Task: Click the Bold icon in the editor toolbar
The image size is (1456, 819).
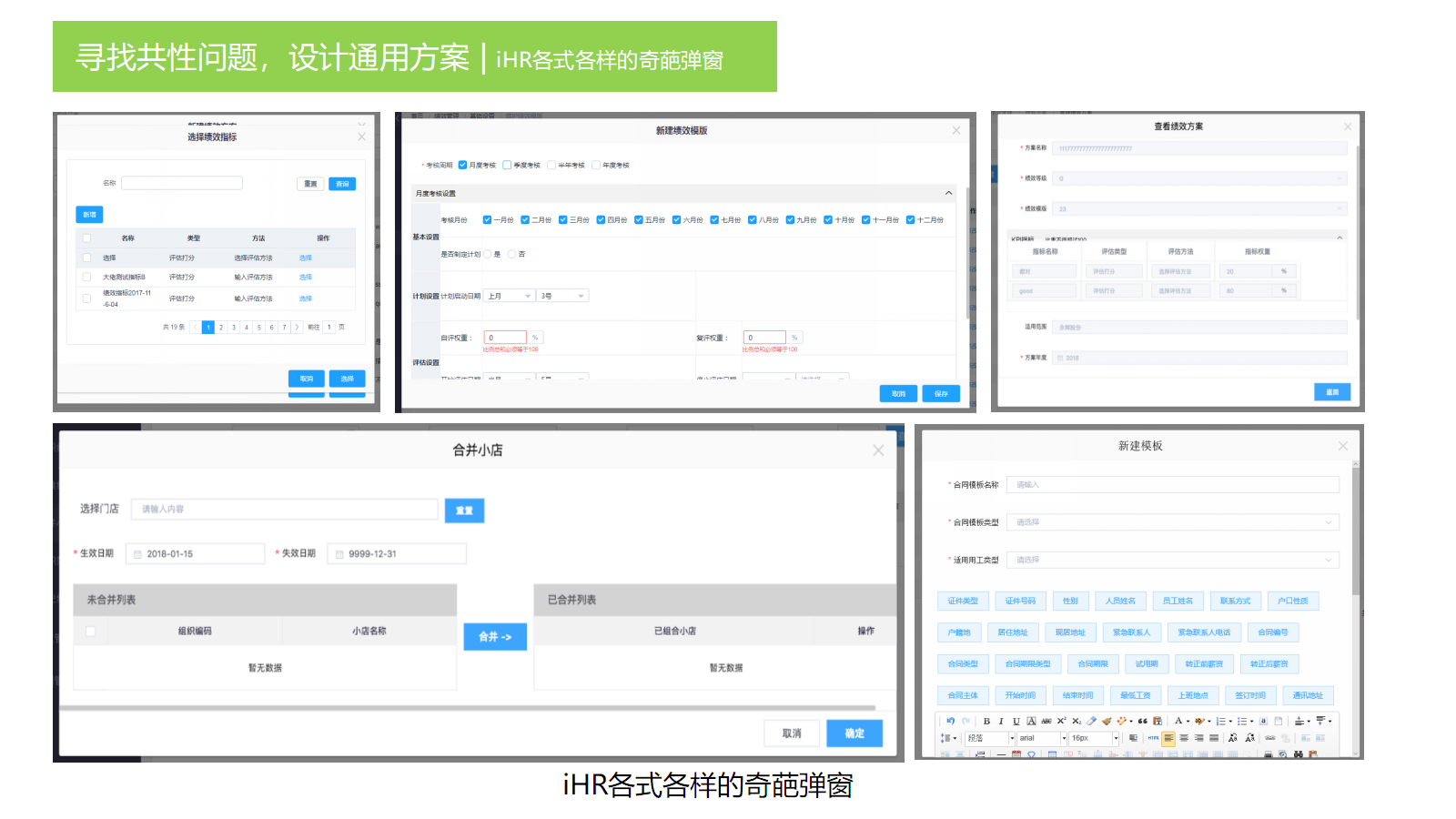Action: click(986, 721)
